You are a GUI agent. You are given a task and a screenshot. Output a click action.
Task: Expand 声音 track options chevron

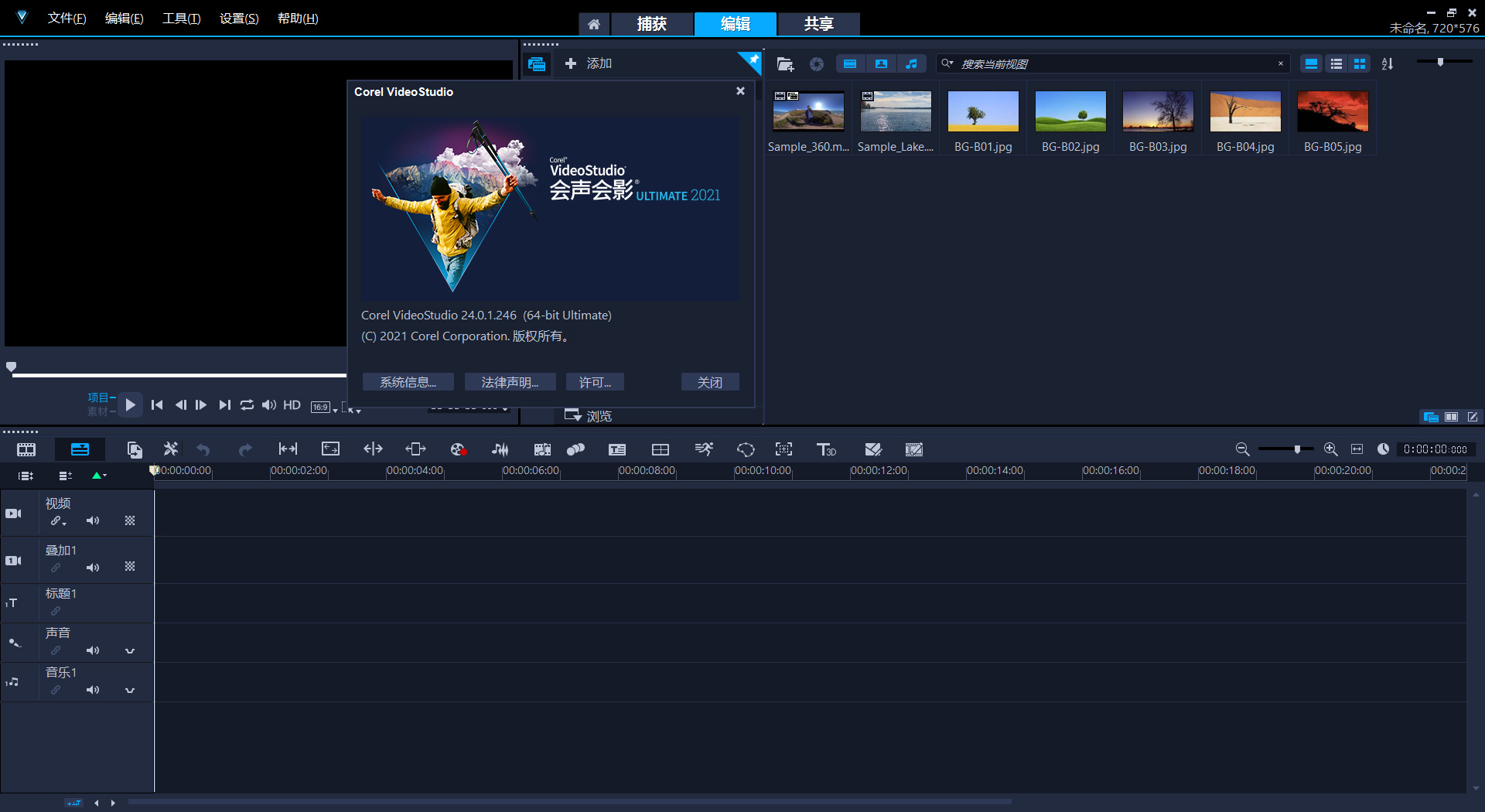point(130,651)
